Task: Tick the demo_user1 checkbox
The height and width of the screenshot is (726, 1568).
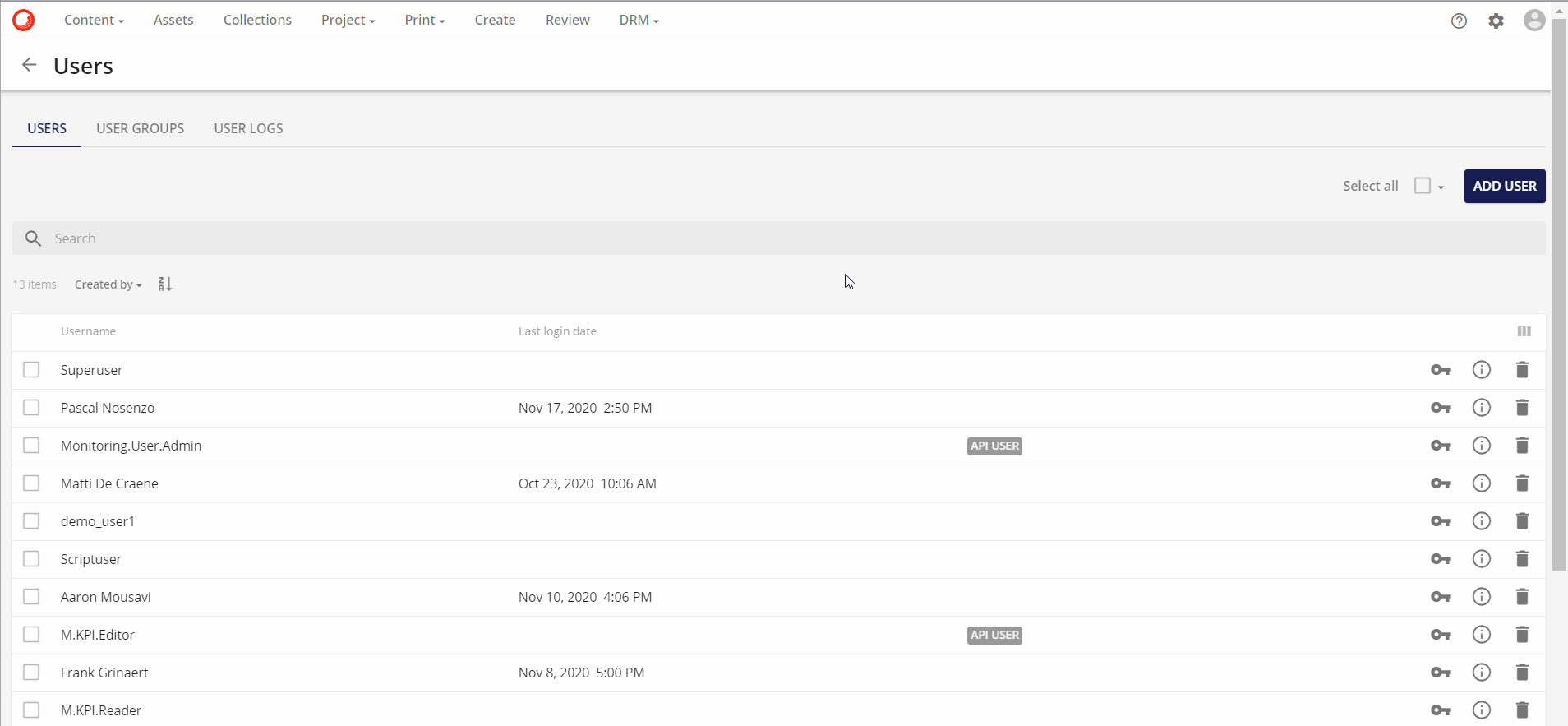Action: (x=31, y=521)
